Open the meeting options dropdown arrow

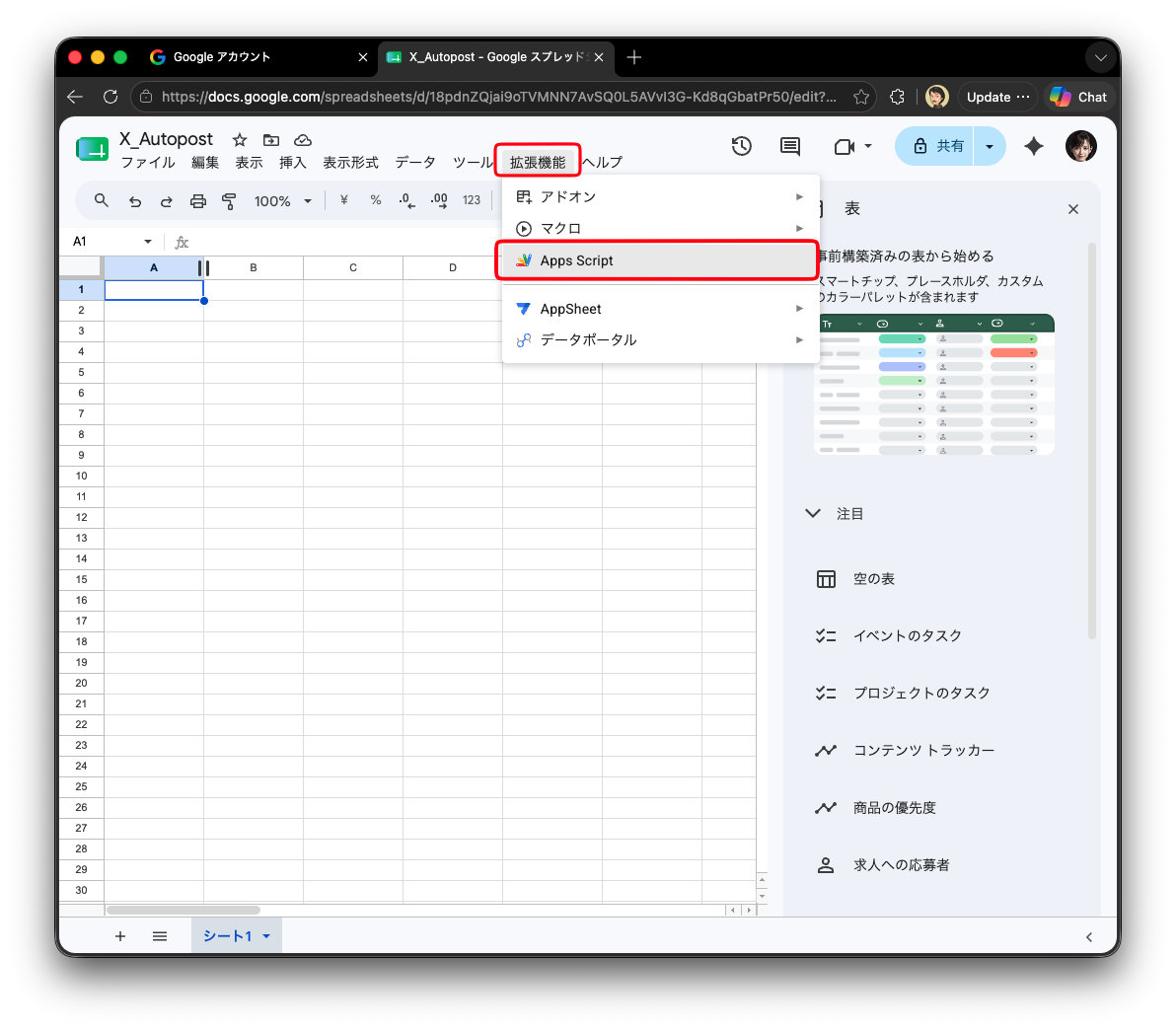click(868, 146)
